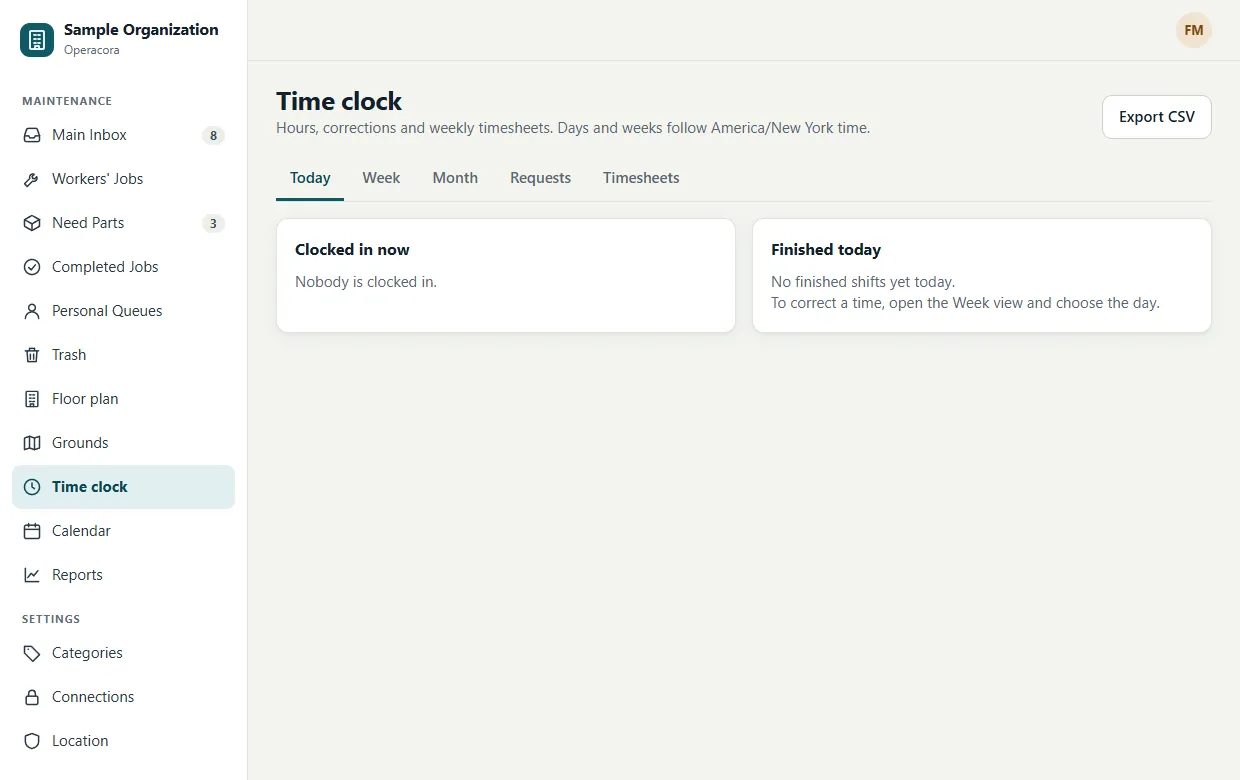
Task: Open the Trash section label
Action: (69, 355)
